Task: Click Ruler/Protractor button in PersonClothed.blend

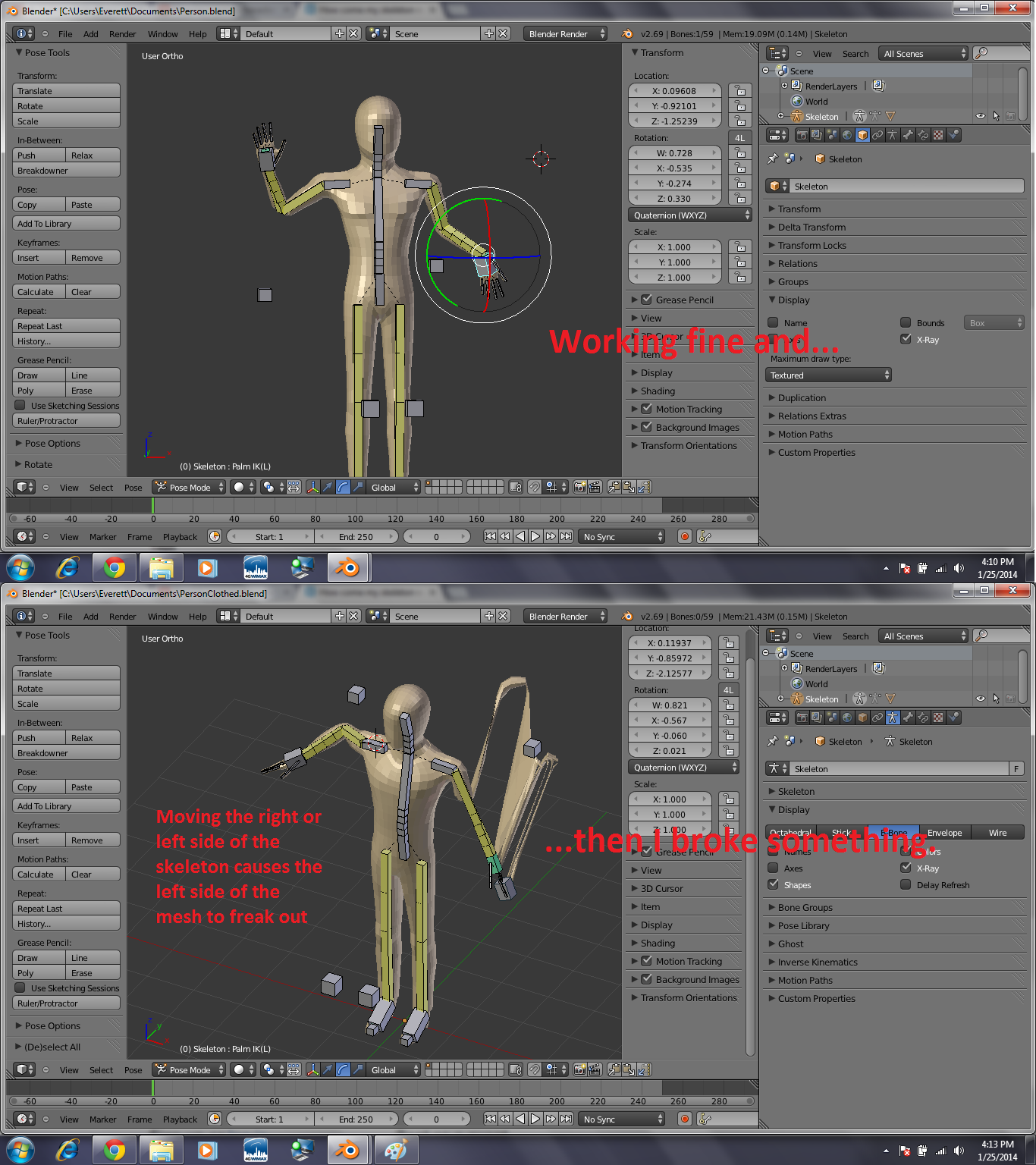Action: [x=67, y=1003]
